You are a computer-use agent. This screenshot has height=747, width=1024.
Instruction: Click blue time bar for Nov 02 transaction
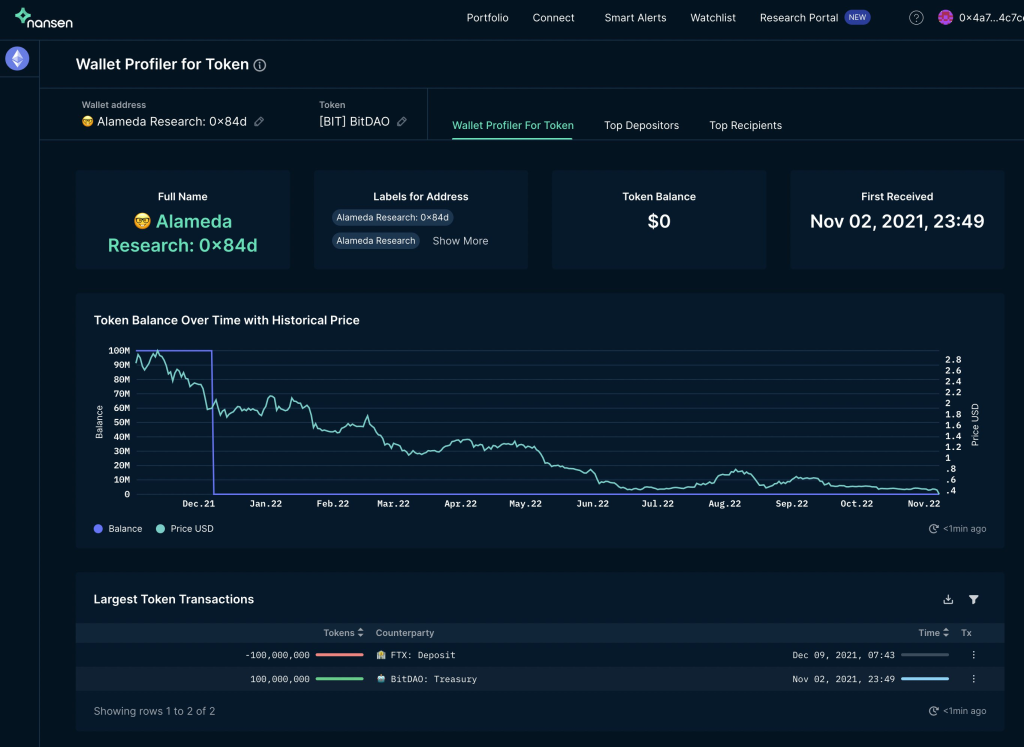(x=925, y=679)
